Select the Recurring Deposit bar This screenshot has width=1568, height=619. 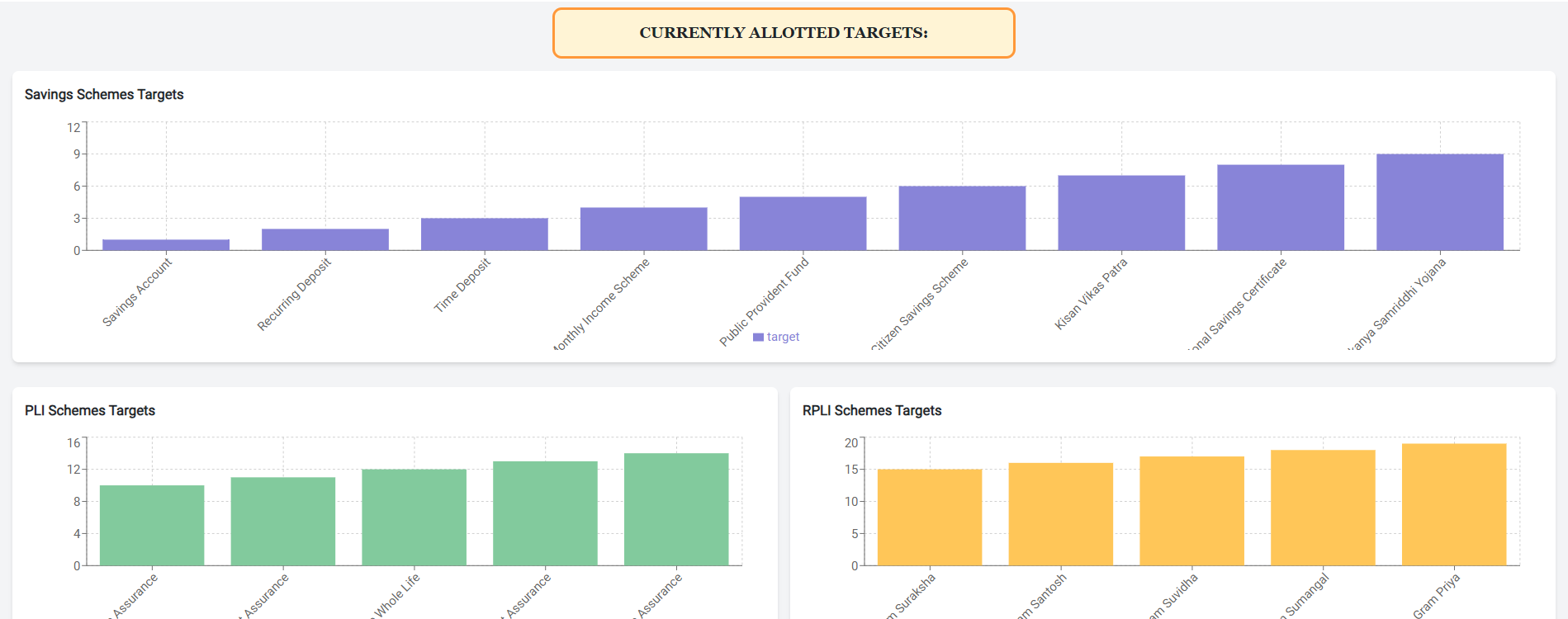pos(325,239)
